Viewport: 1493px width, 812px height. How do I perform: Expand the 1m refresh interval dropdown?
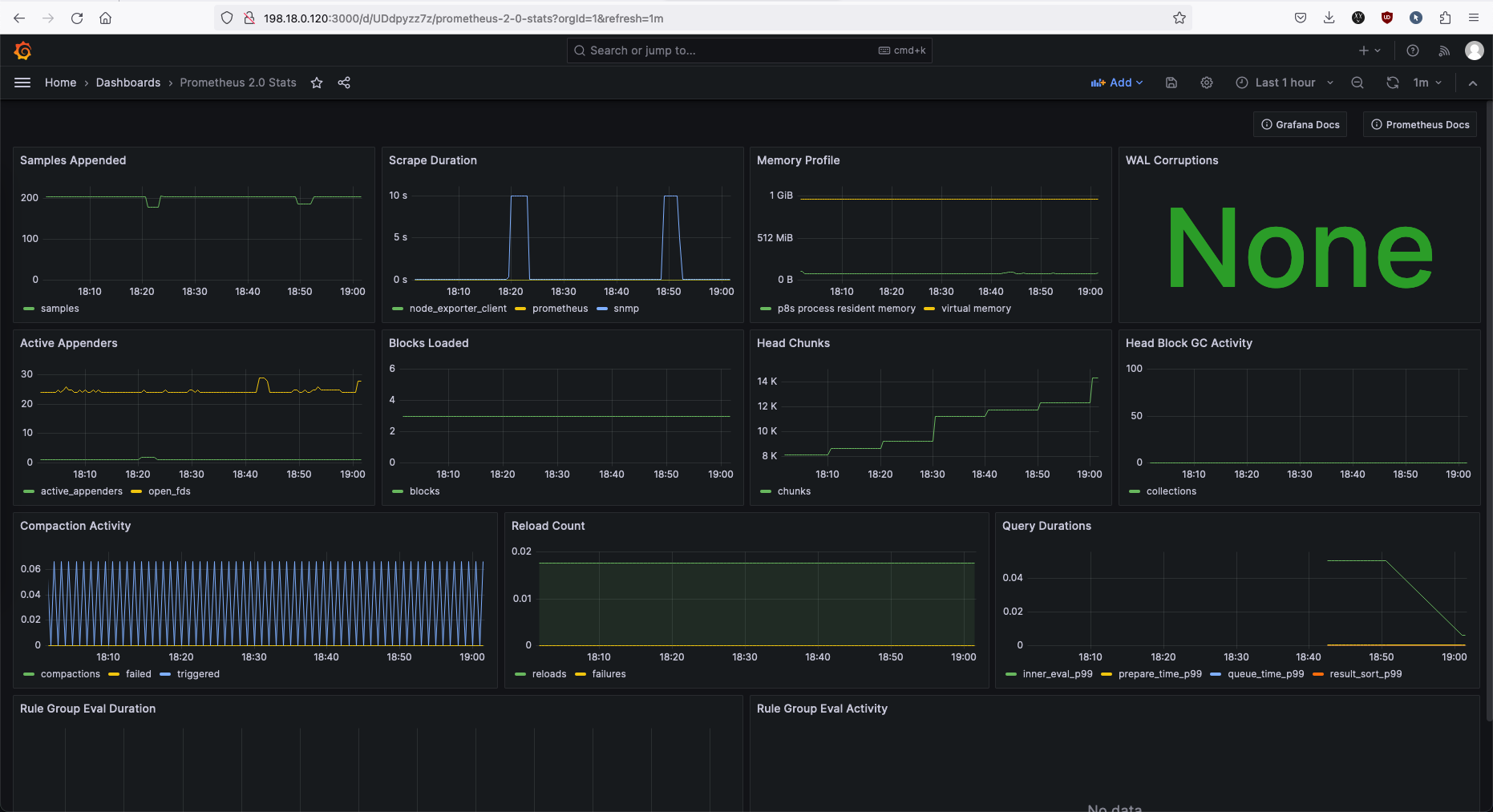[1427, 83]
